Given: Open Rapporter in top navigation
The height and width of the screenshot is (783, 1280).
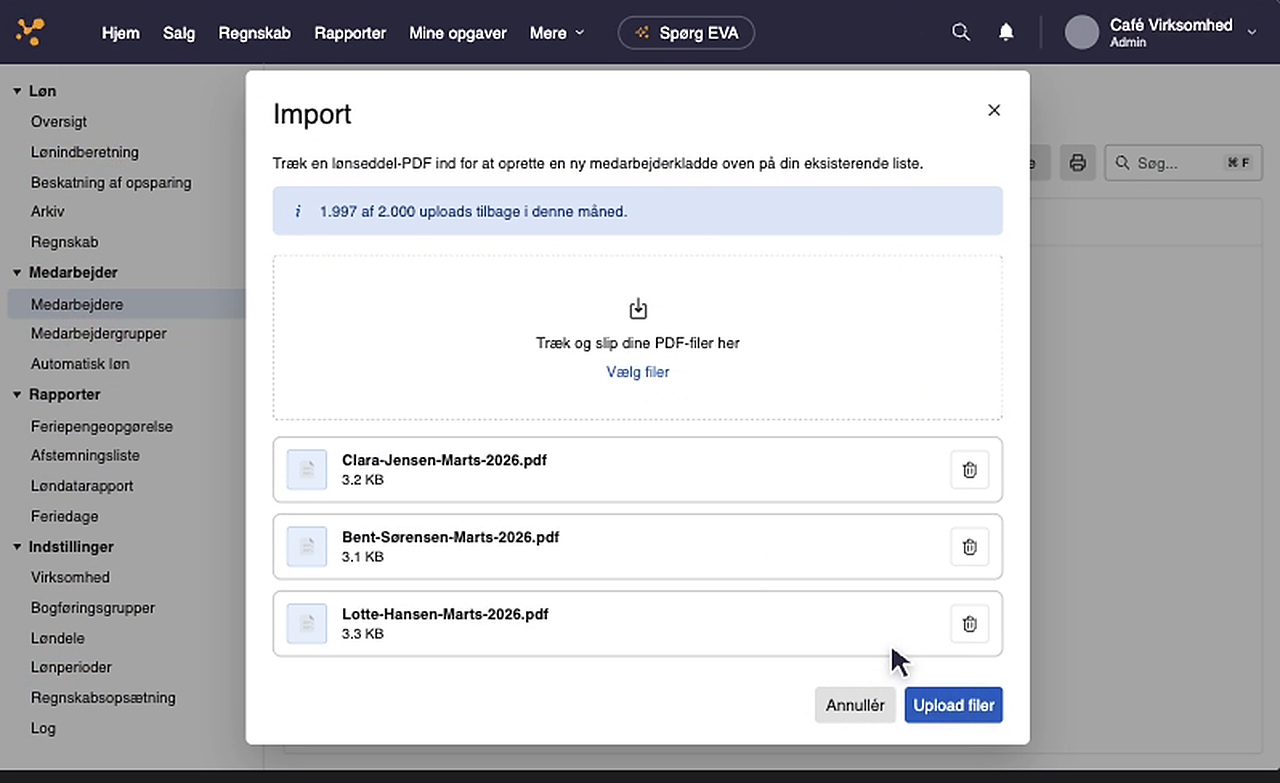Looking at the screenshot, I should pyautogui.click(x=350, y=33).
